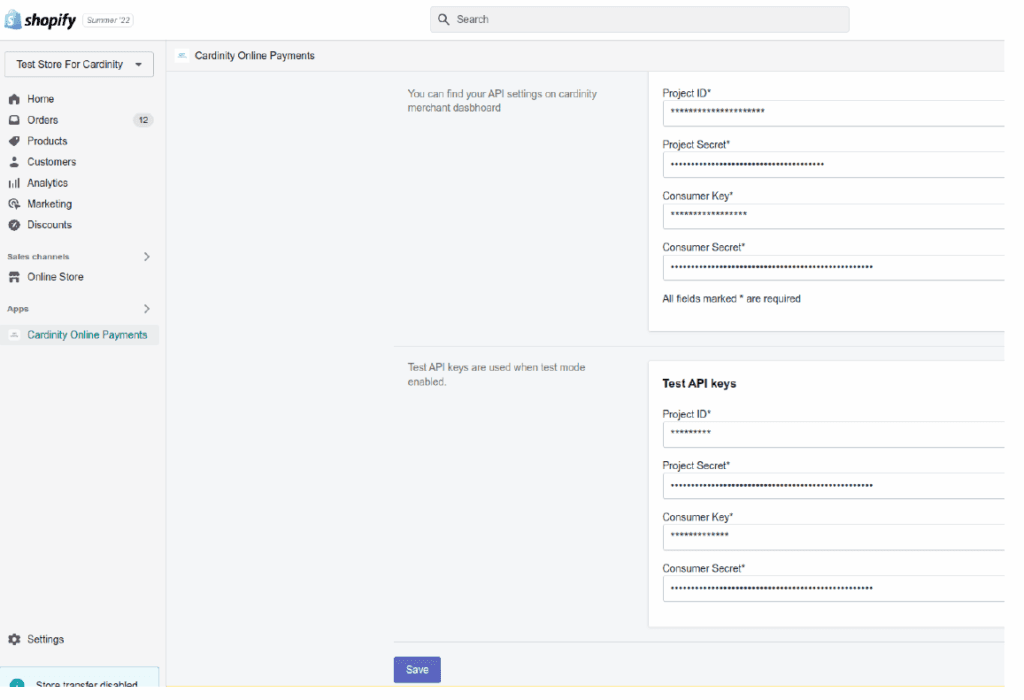Click the Orders inbox icon

click(14, 120)
